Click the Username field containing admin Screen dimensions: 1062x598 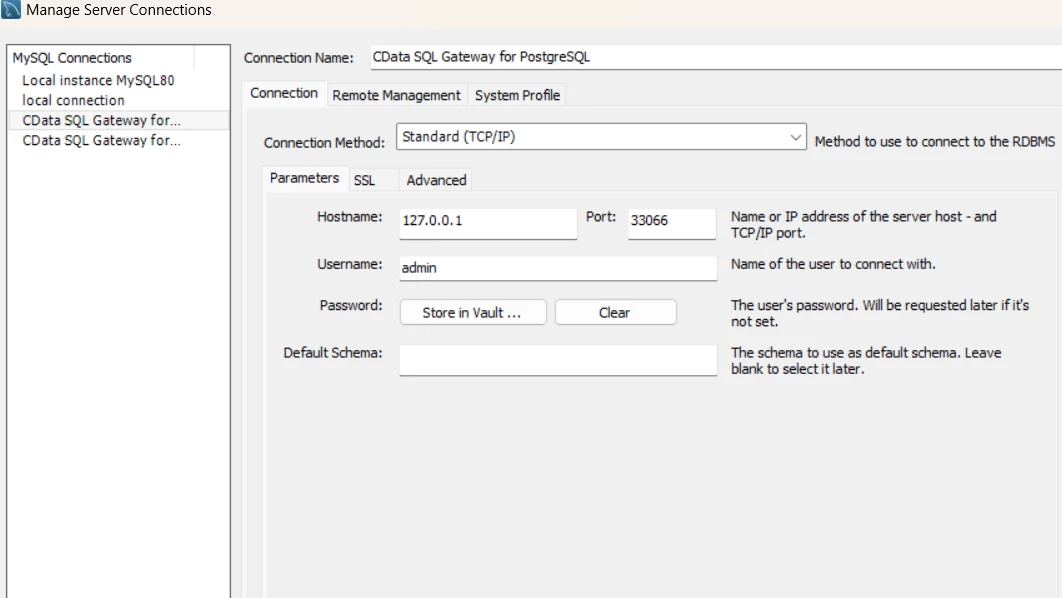coord(558,268)
